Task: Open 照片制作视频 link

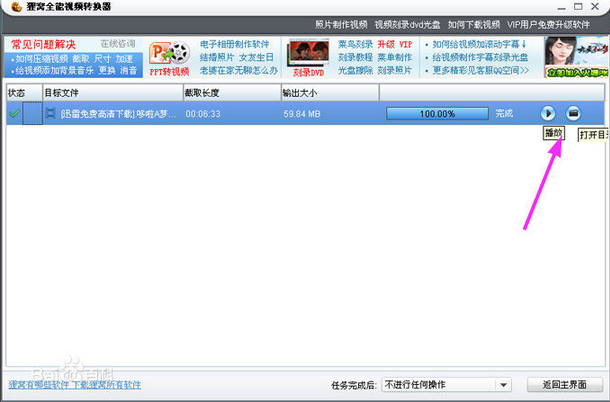Action: pos(341,25)
